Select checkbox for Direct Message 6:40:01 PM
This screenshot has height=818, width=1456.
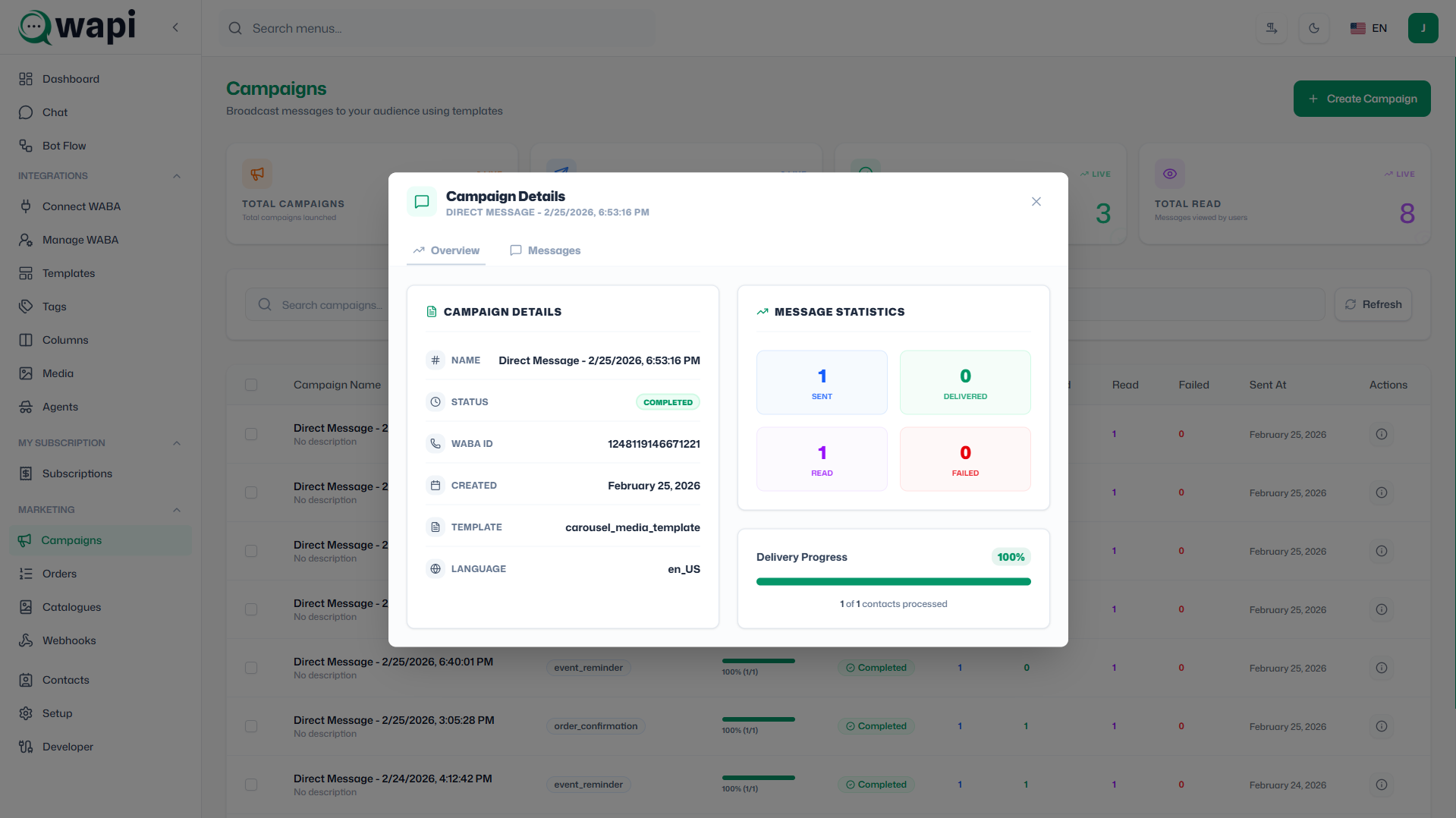point(251,668)
